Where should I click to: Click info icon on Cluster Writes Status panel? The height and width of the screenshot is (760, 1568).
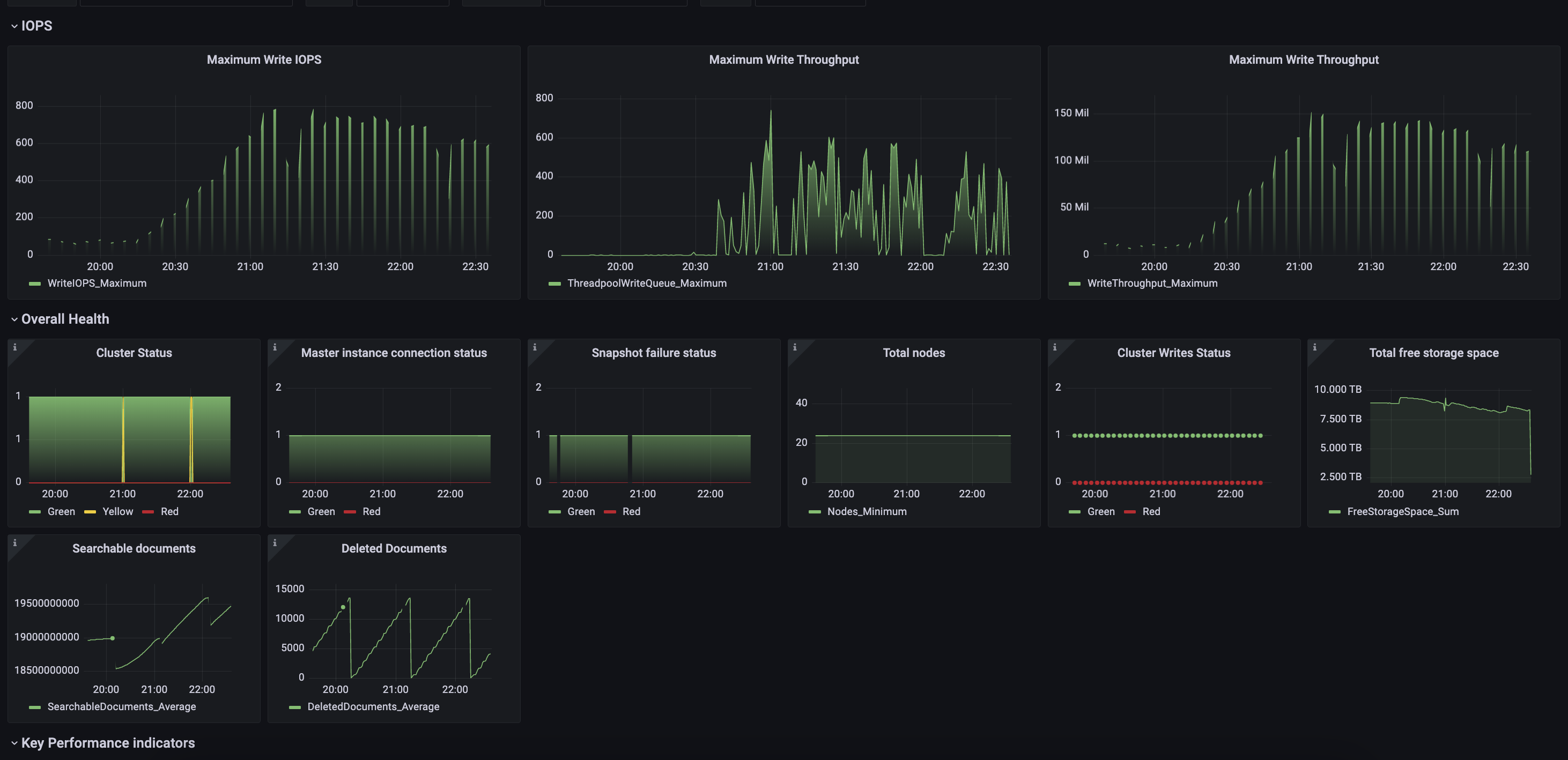coord(1054,347)
